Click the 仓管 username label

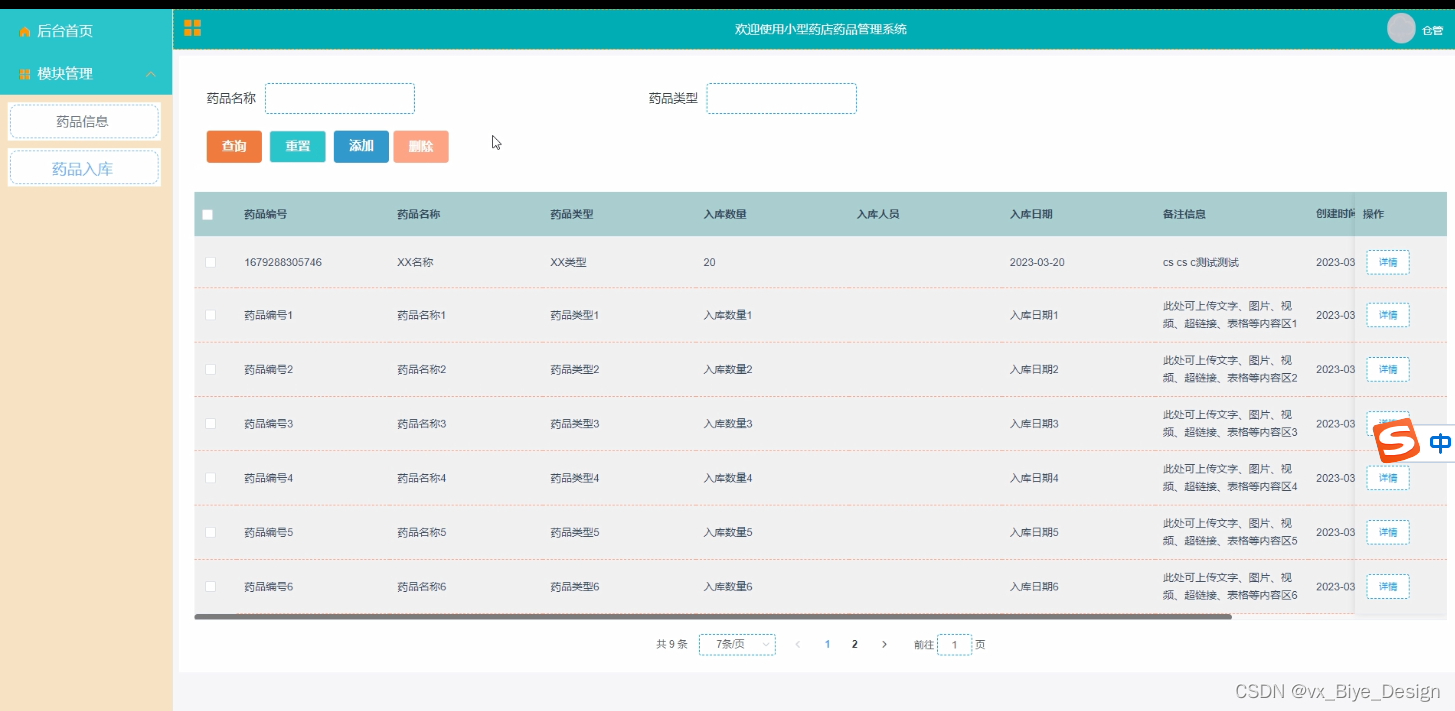click(1433, 31)
